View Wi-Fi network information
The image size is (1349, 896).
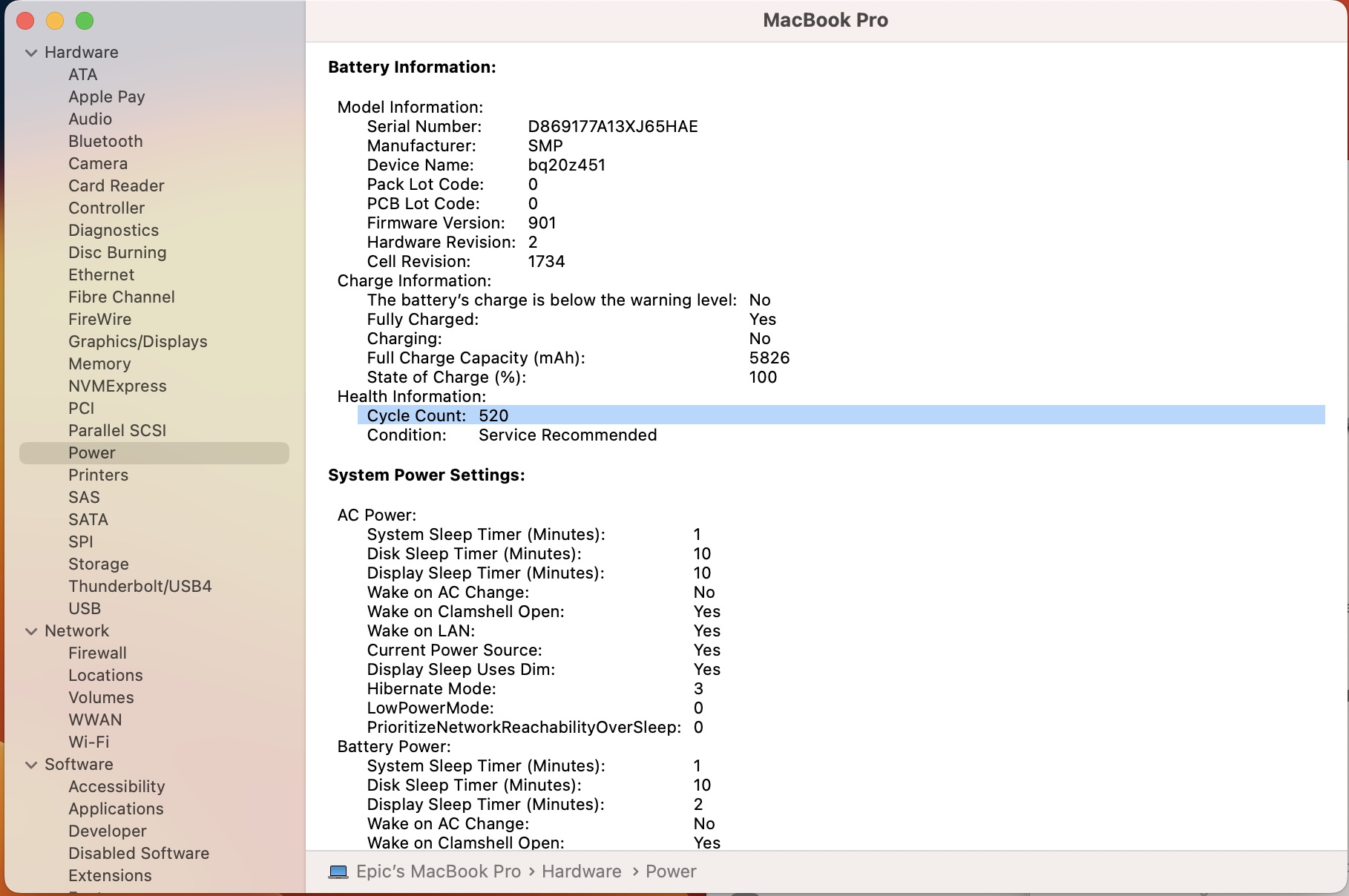[88, 742]
